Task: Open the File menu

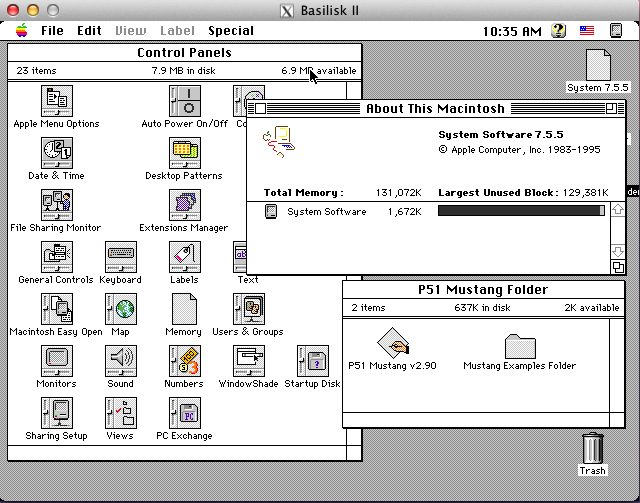Action: click(52, 31)
